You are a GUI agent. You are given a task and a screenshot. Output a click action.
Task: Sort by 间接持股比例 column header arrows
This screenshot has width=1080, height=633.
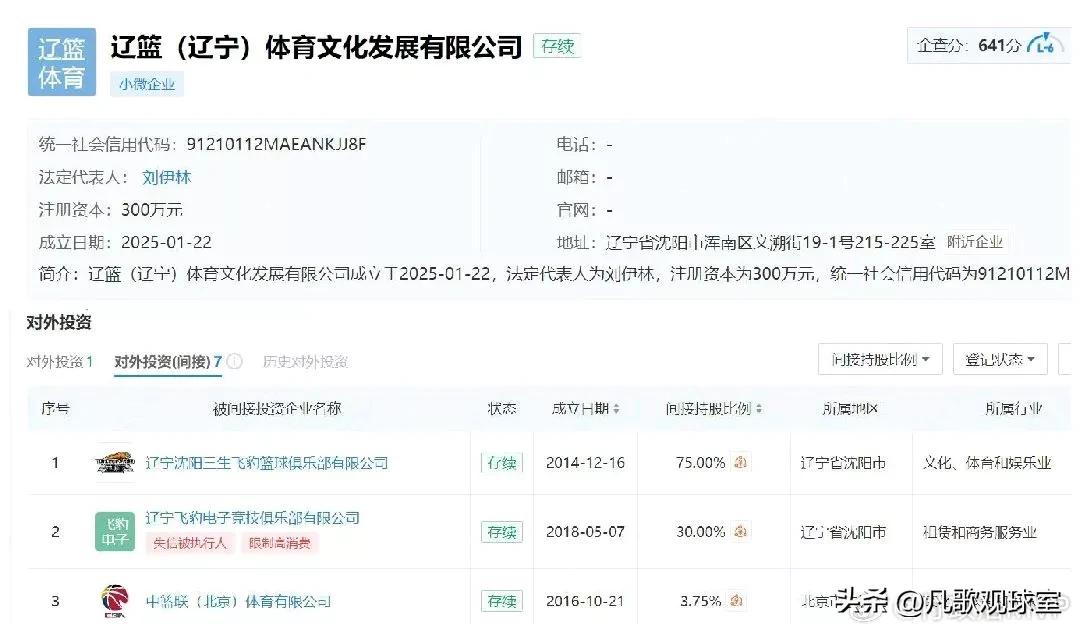tap(758, 408)
